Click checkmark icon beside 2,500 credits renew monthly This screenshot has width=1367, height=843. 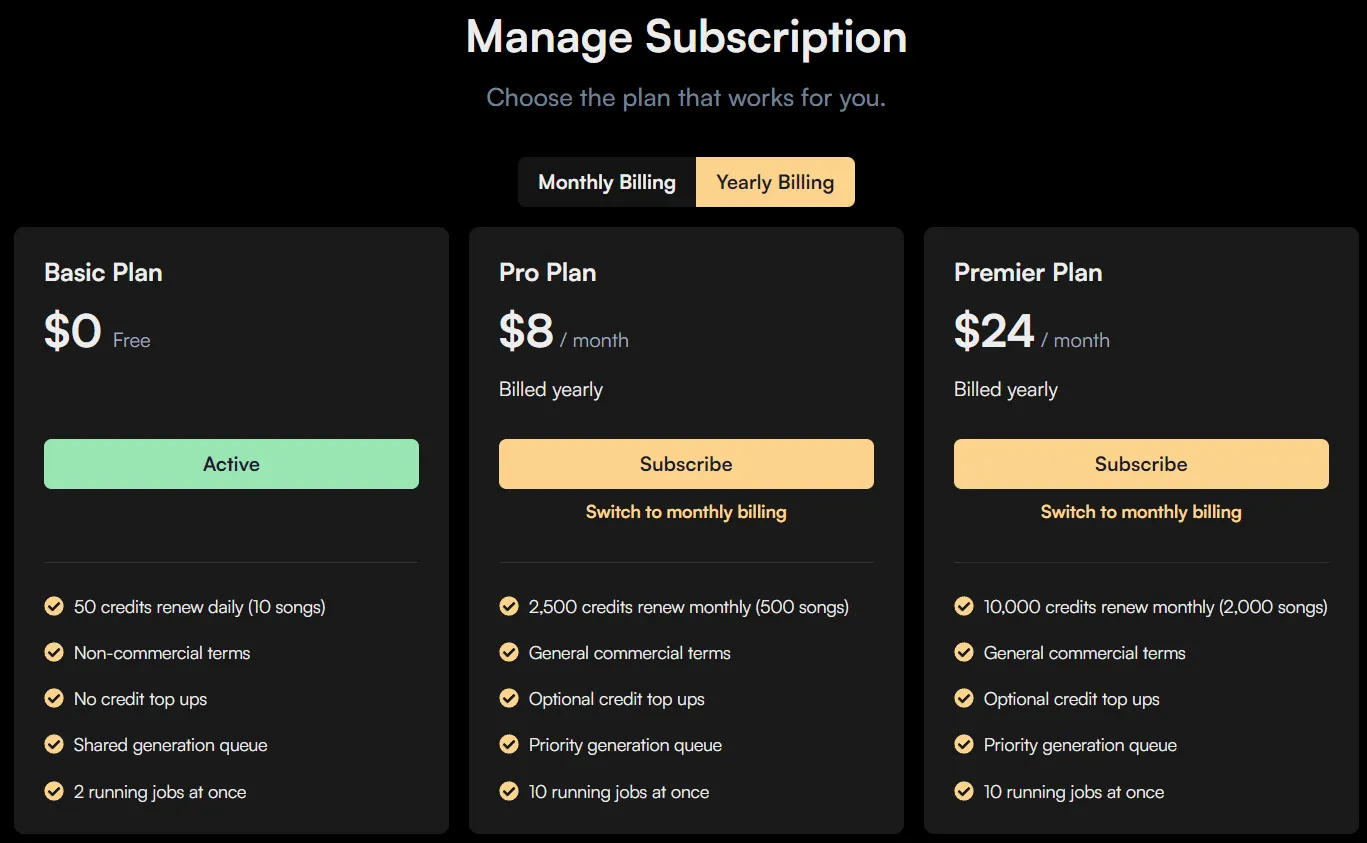tap(509, 606)
